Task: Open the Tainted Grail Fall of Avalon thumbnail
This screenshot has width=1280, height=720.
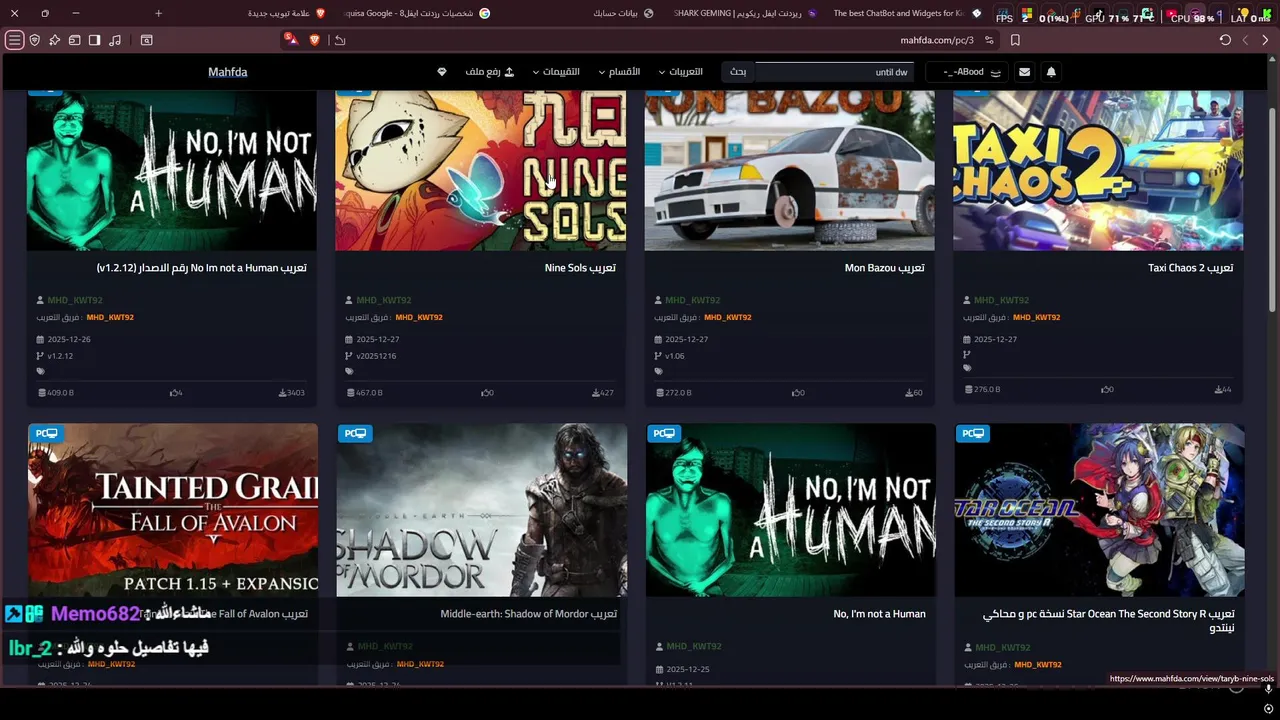Action: [173, 510]
